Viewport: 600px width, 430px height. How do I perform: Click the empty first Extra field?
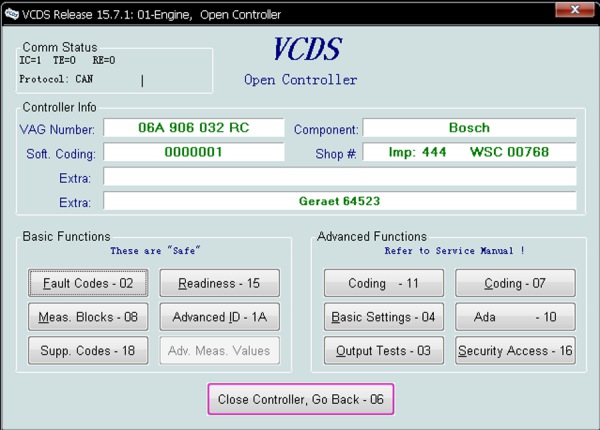click(x=340, y=177)
